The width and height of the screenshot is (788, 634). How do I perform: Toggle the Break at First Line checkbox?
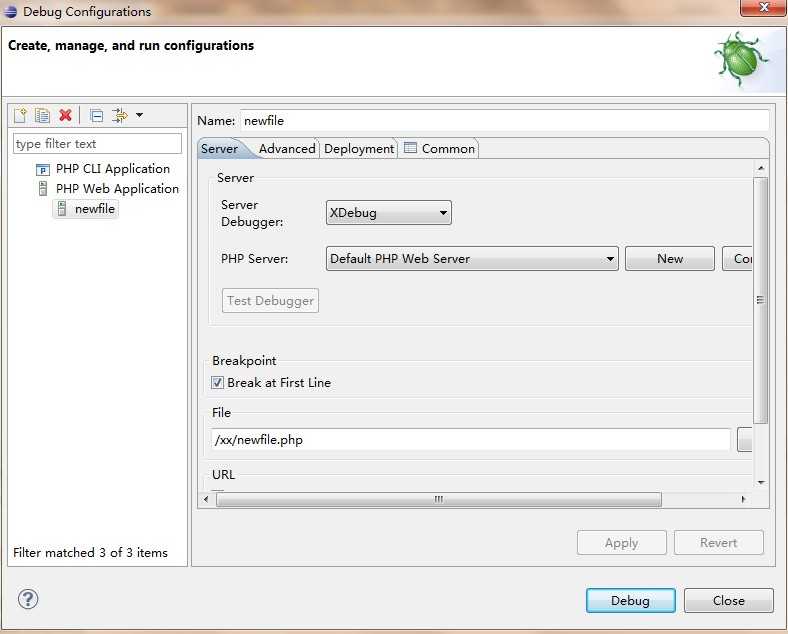[217, 383]
